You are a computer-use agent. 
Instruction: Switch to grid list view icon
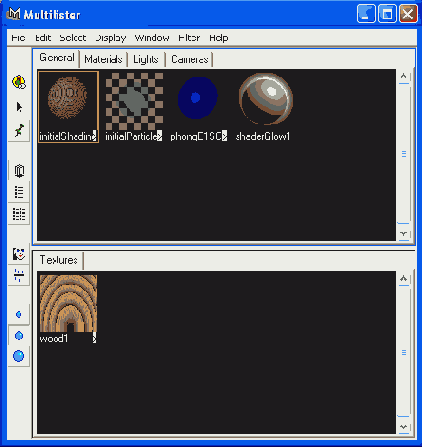click(19, 214)
